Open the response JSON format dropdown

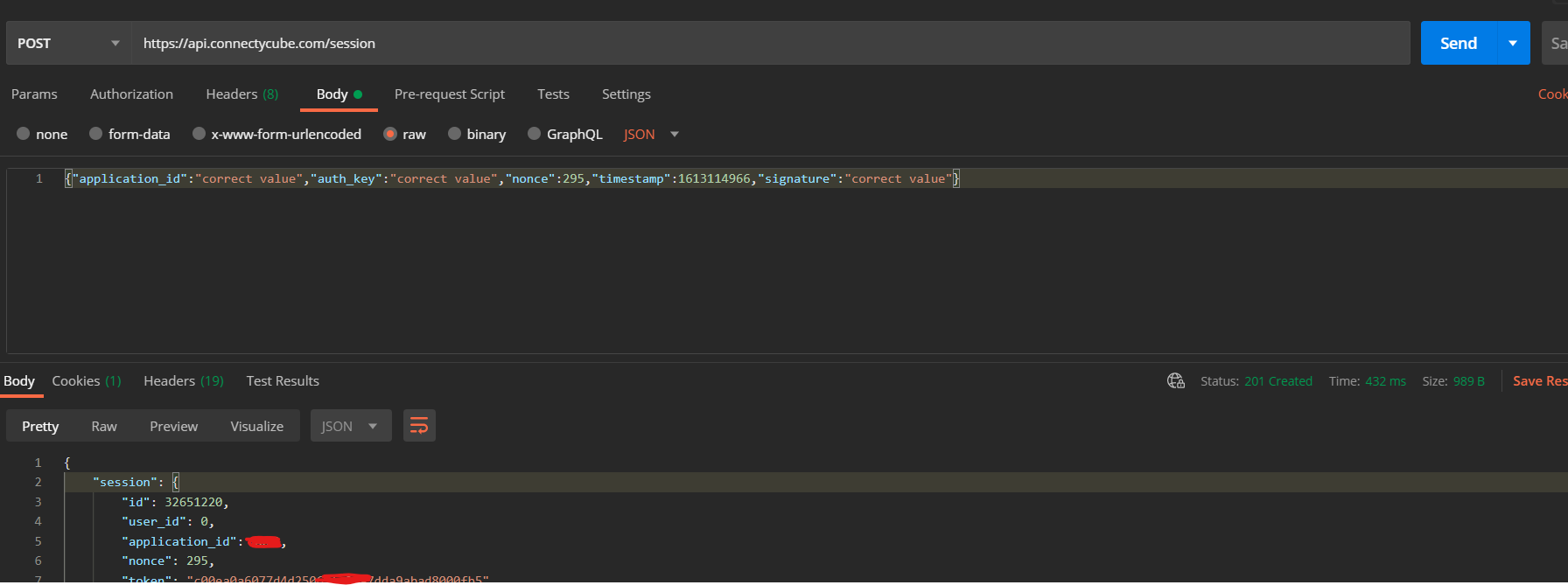pyautogui.click(x=351, y=426)
